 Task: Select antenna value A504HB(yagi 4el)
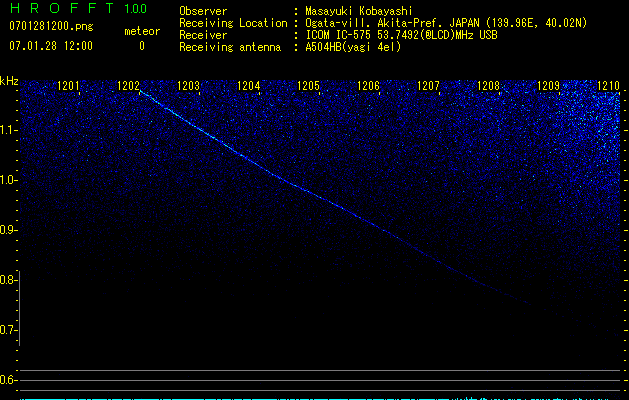coord(353,47)
